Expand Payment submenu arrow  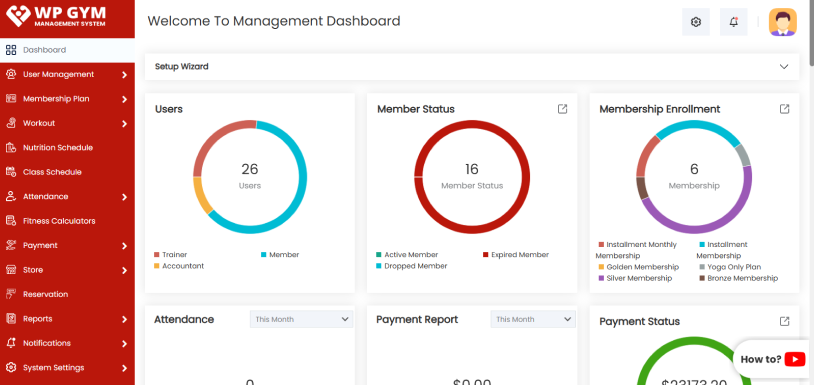(125, 246)
